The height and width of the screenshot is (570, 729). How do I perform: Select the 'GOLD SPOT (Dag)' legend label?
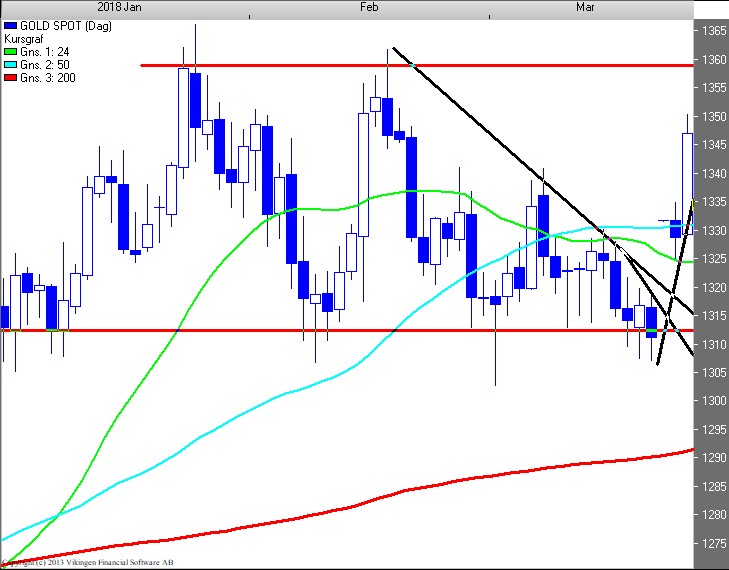[66, 26]
